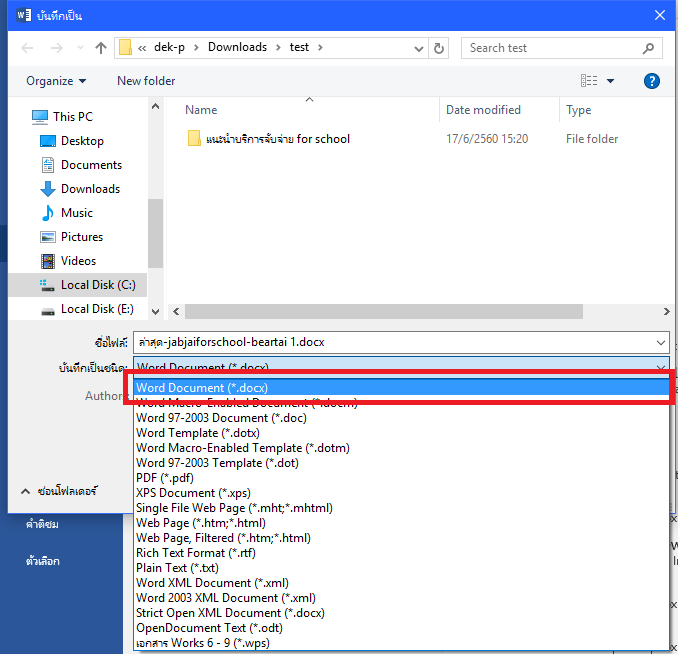Select Plain Text (*.txt) format
The width and height of the screenshot is (678, 654).
coord(402,568)
